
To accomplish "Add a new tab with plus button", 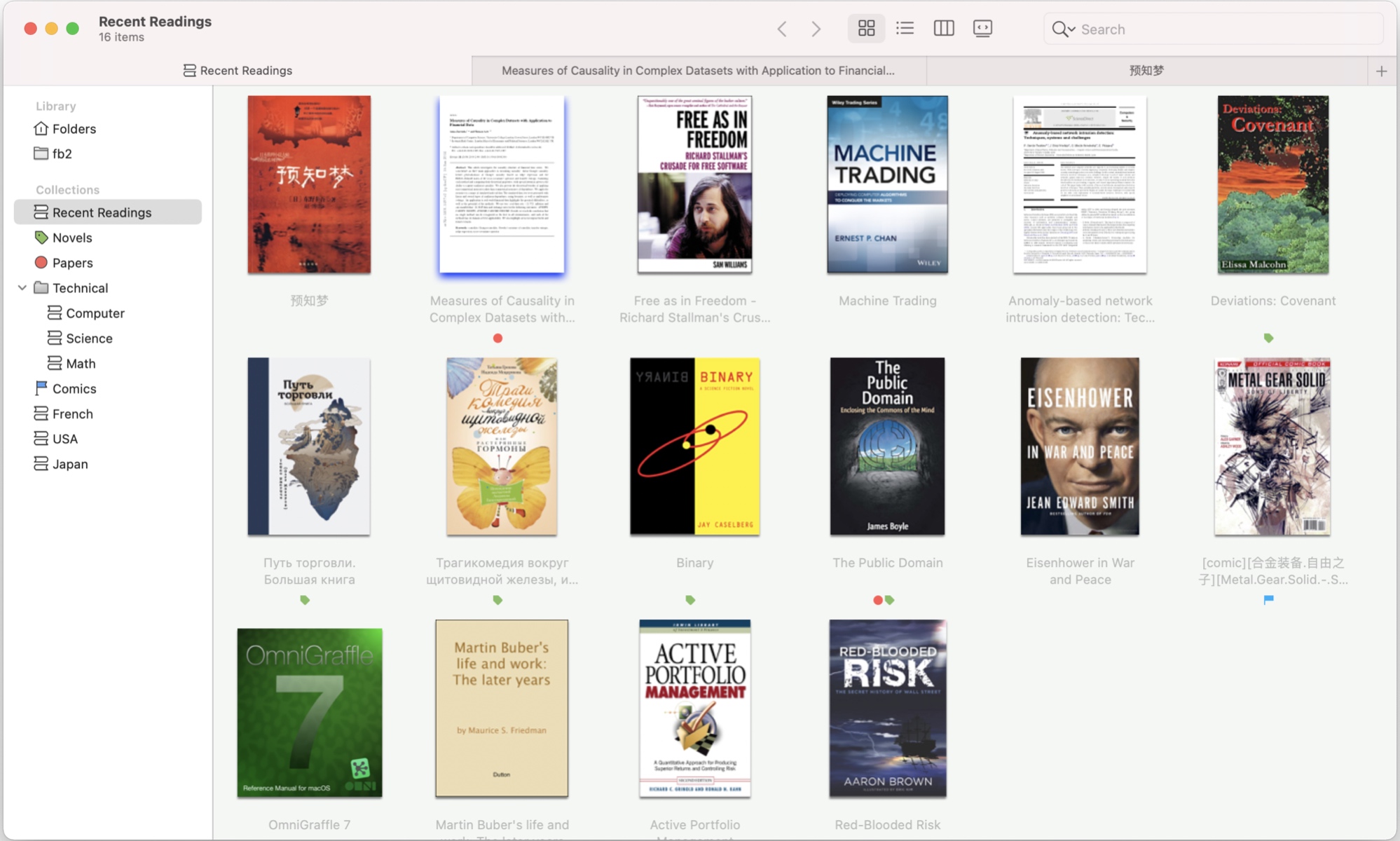I will (x=1381, y=71).
